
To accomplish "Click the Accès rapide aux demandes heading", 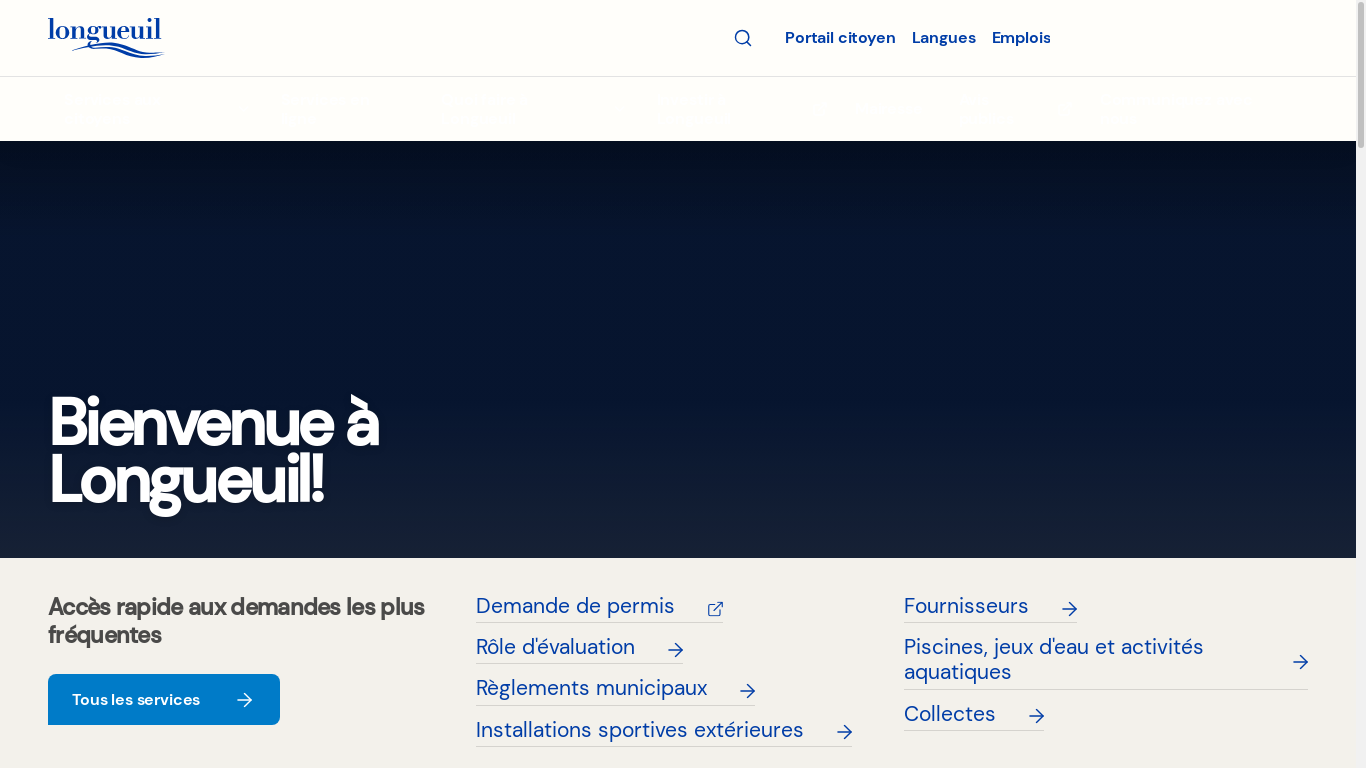I will pyautogui.click(x=237, y=621).
